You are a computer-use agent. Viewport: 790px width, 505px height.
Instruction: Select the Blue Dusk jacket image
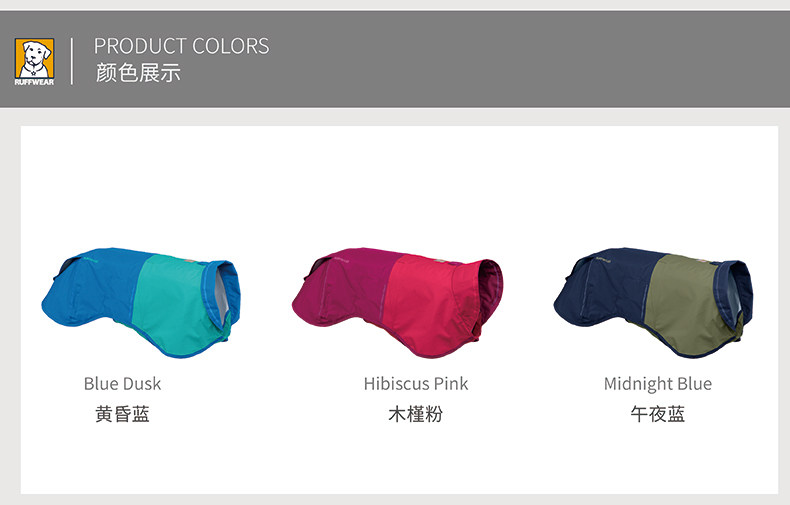tap(141, 303)
